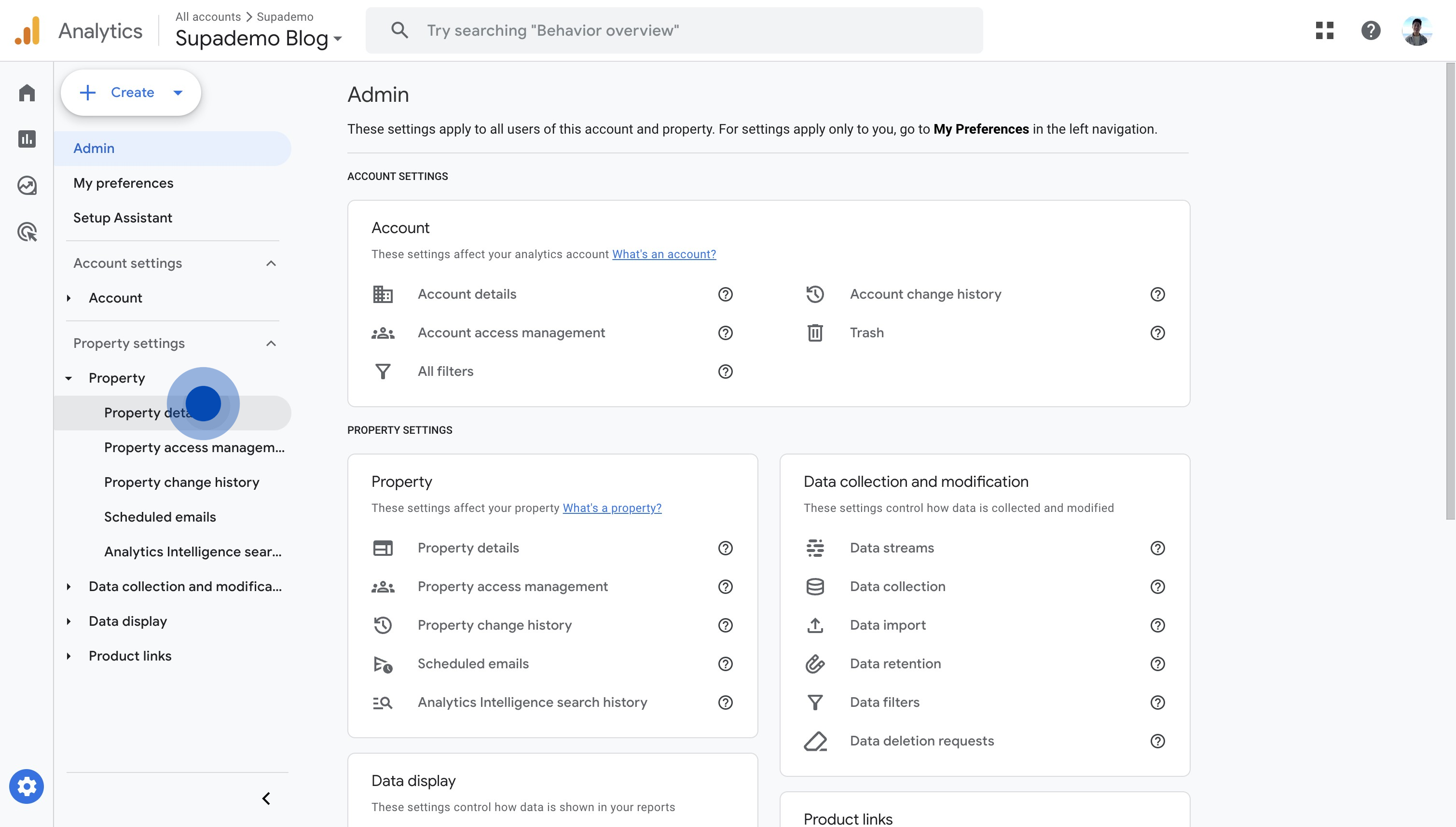Open the Google apps grid icon

pos(1324,30)
